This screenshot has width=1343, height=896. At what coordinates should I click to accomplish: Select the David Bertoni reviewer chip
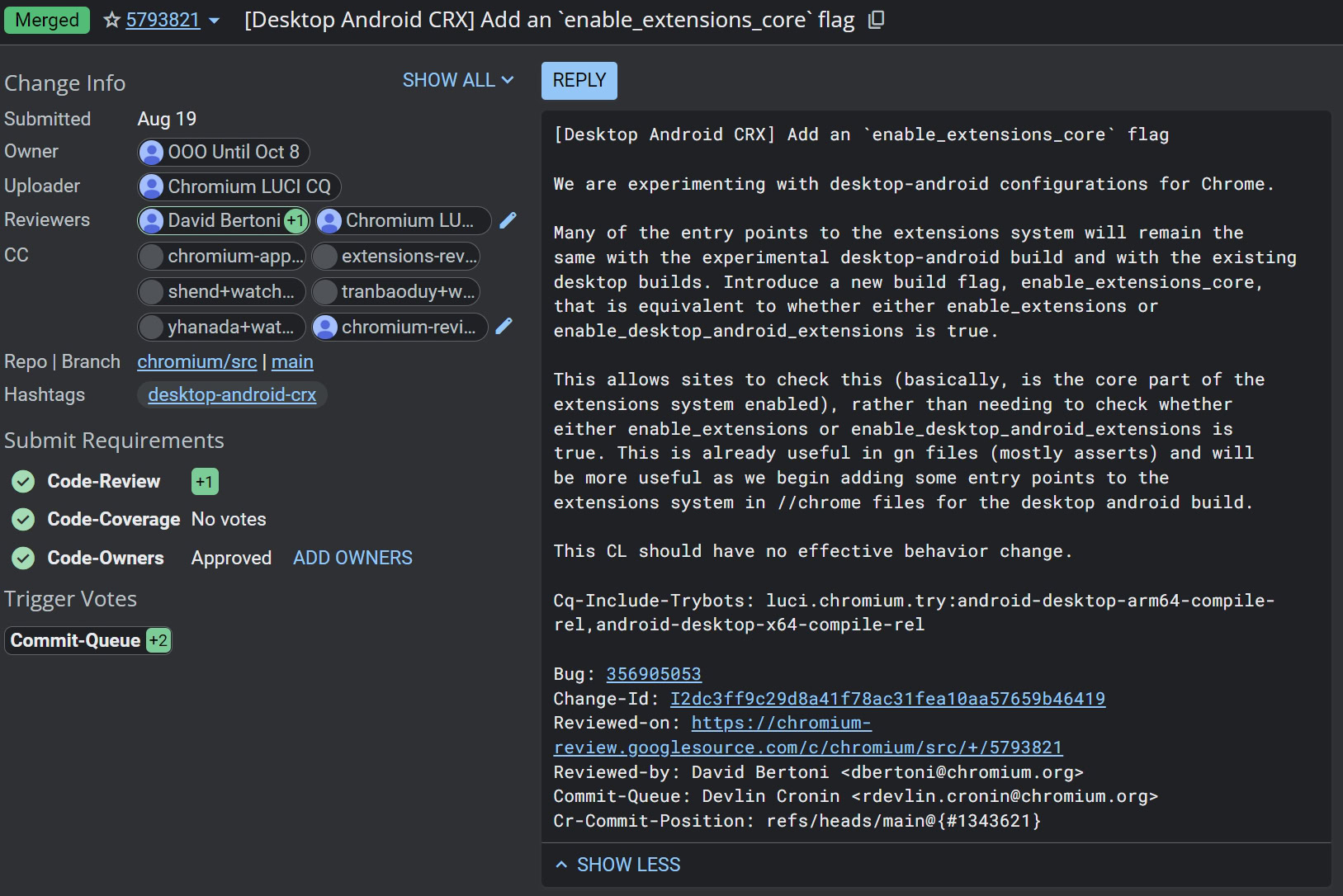point(223,220)
